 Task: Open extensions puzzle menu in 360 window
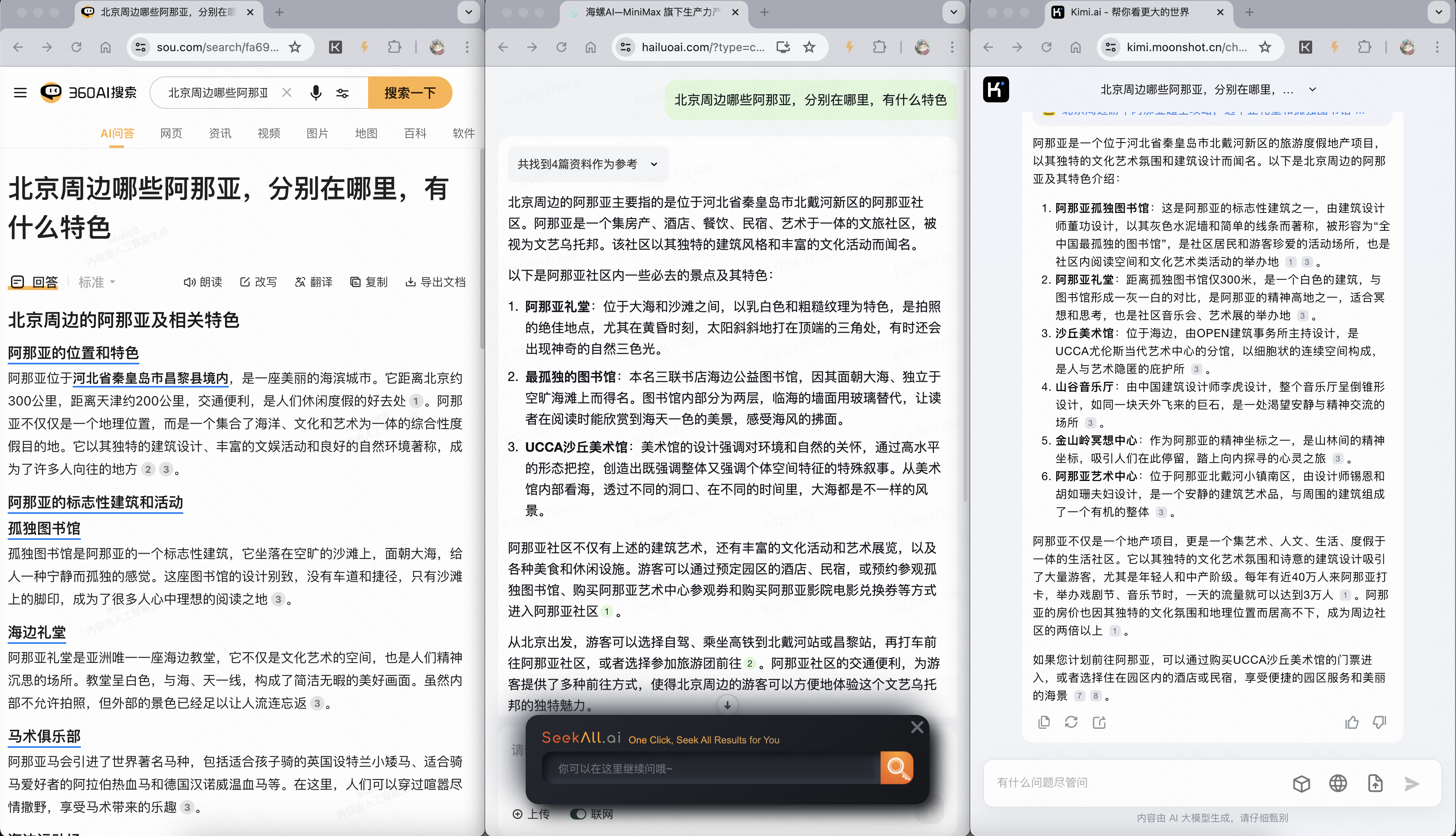tap(394, 47)
